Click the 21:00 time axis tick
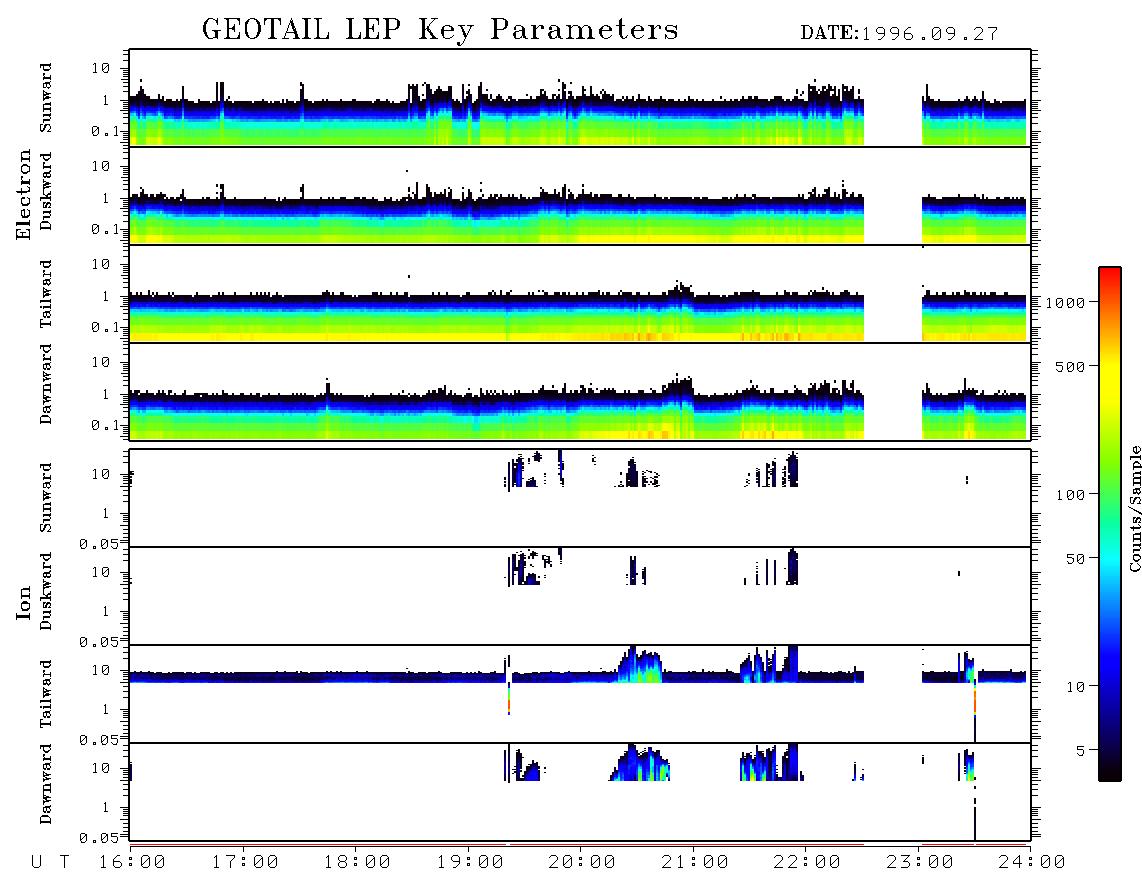The width and height of the screenshot is (1142, 880). click(696, 862)
